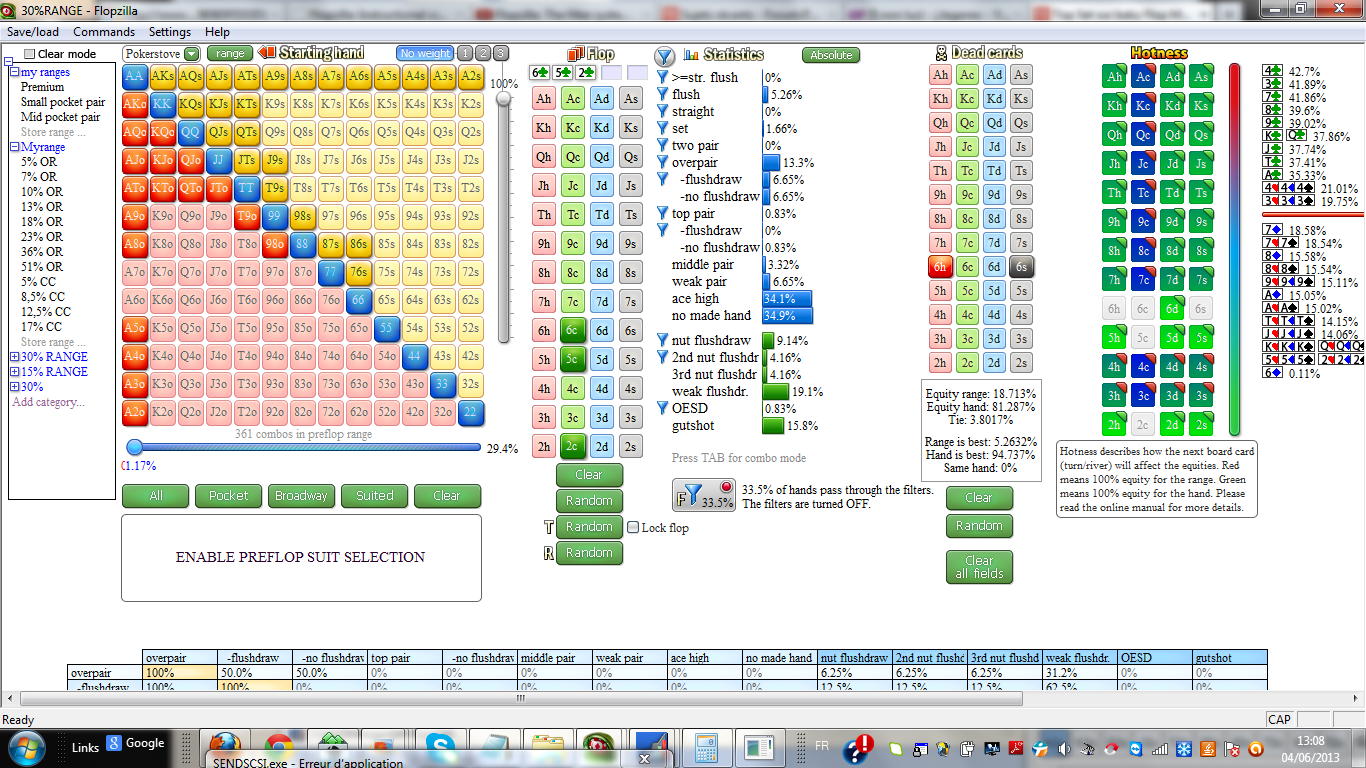The image size is (1366, 768).
Task: Click the Broadway button
Action: pyautogui.click(x=301, y=495)
